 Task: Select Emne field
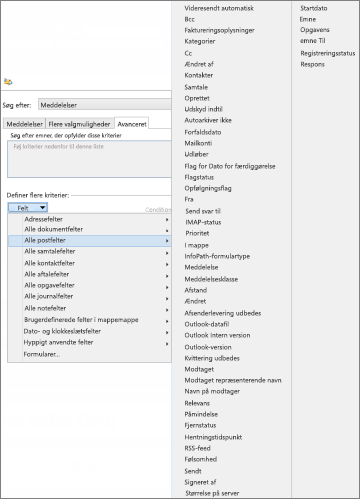coord(308,19)
